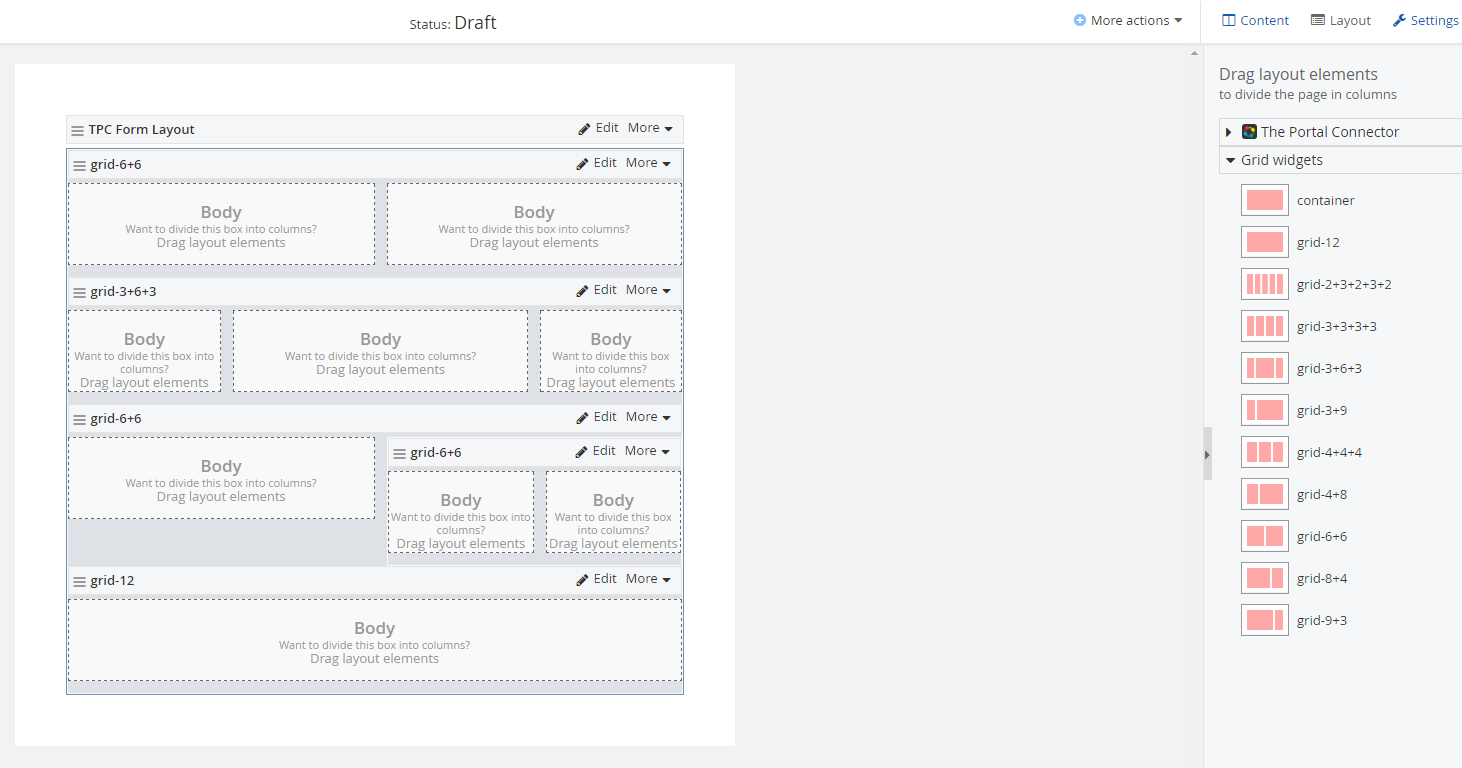Click pencil icon on TPC Form Layout

pyautogui.click(x=584, y=129)
